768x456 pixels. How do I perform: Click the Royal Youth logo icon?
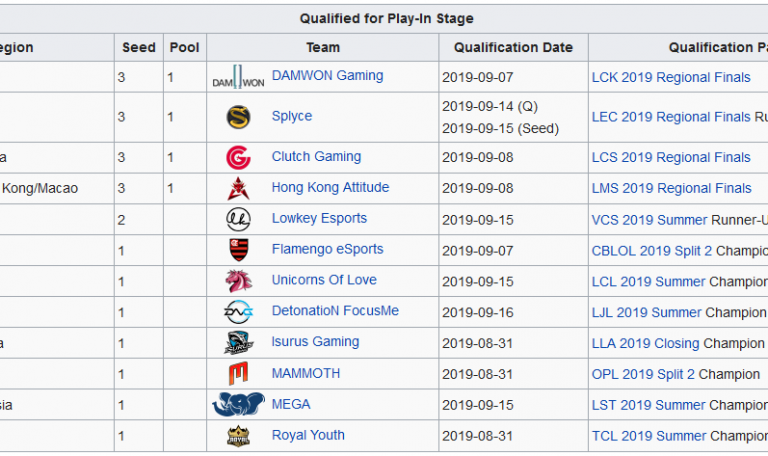(238, 436)
